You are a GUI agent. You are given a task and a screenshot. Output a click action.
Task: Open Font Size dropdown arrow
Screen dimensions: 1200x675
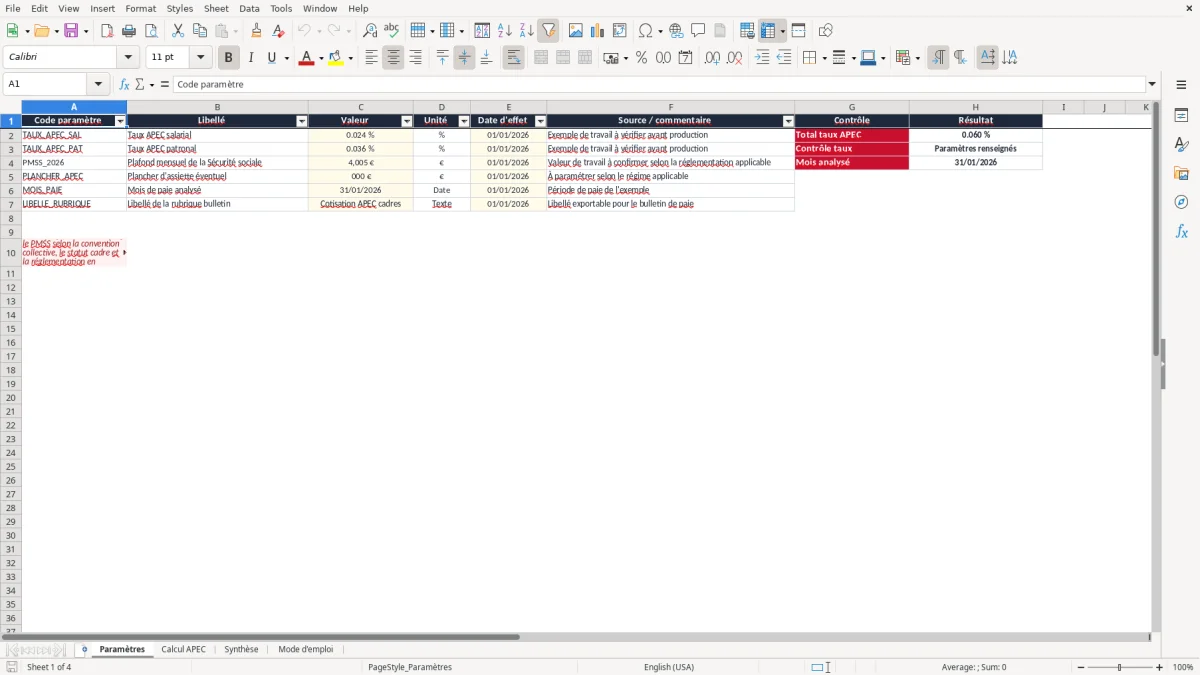(x=200, y=58)
